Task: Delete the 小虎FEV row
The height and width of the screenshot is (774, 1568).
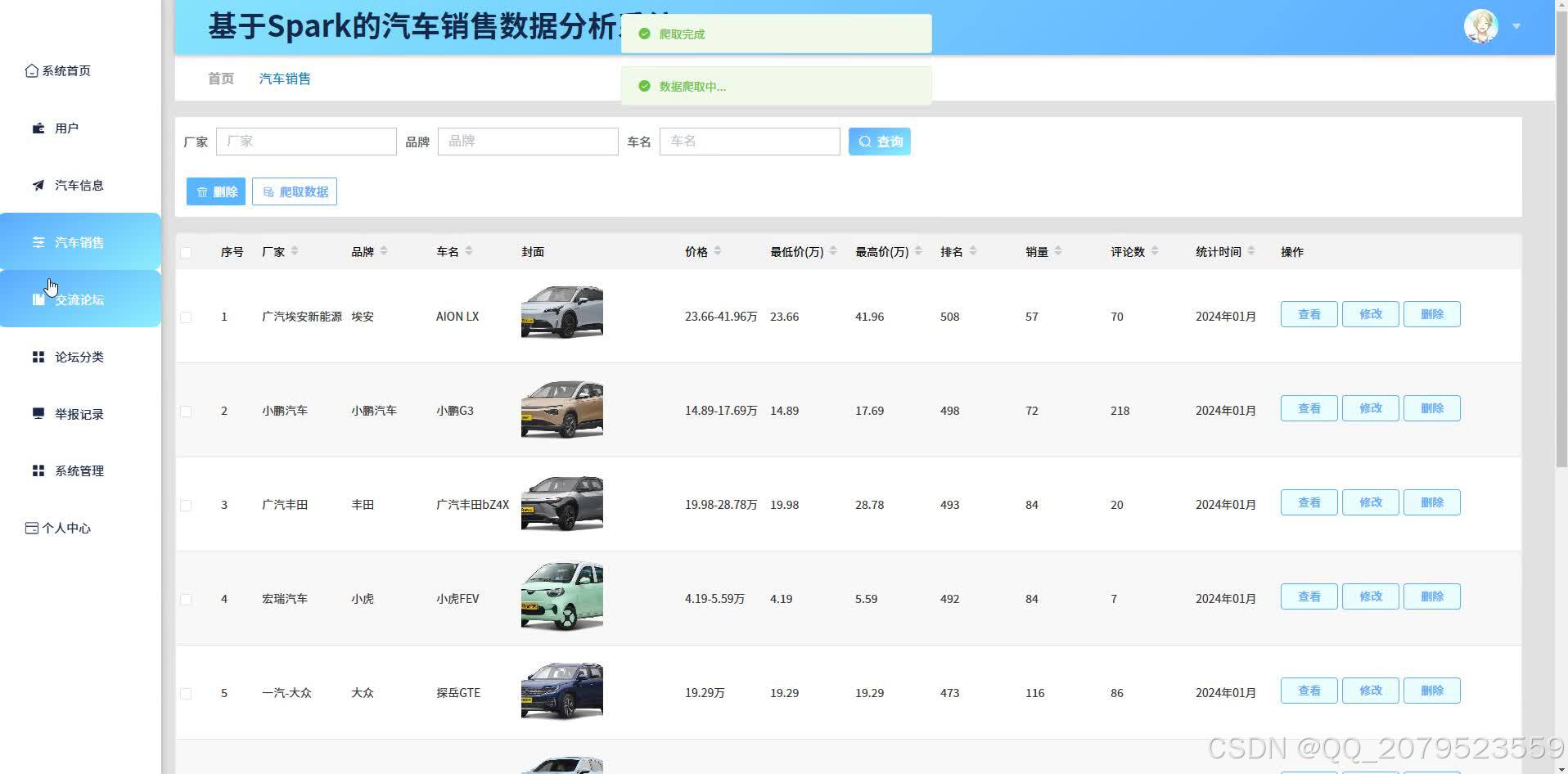Action: (1432, 596)
